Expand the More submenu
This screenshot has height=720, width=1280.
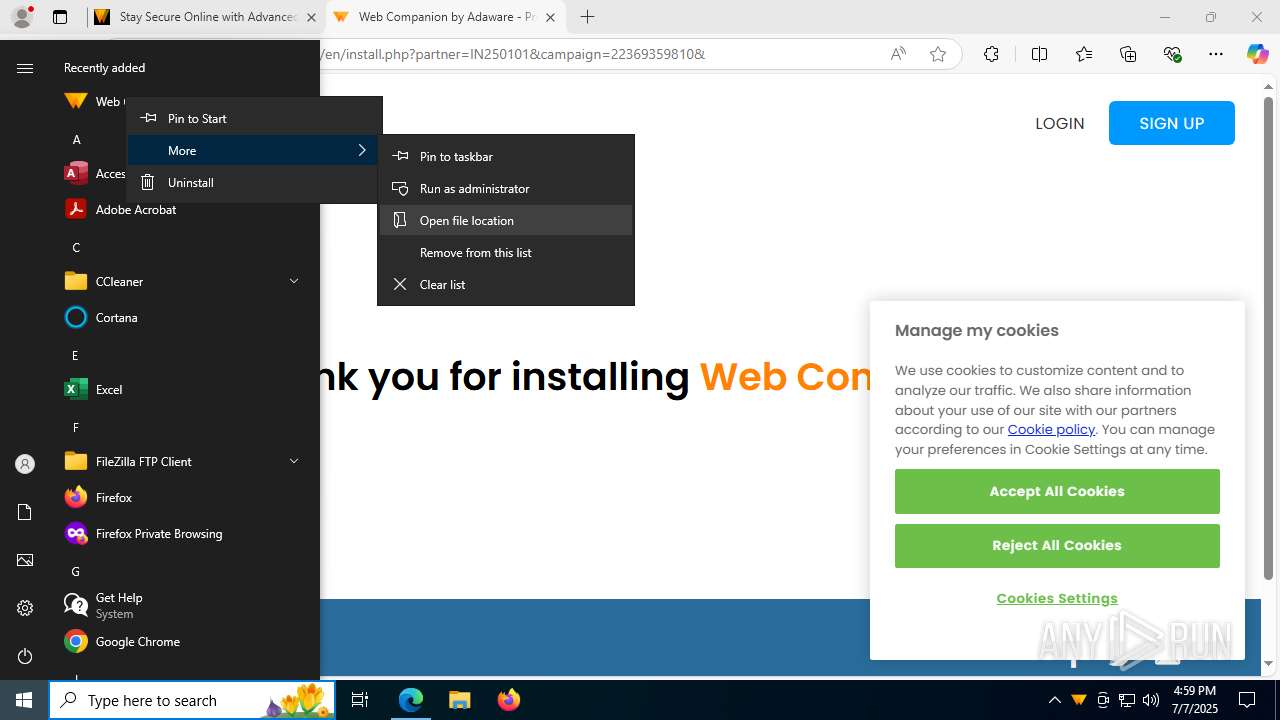[255, 150]
